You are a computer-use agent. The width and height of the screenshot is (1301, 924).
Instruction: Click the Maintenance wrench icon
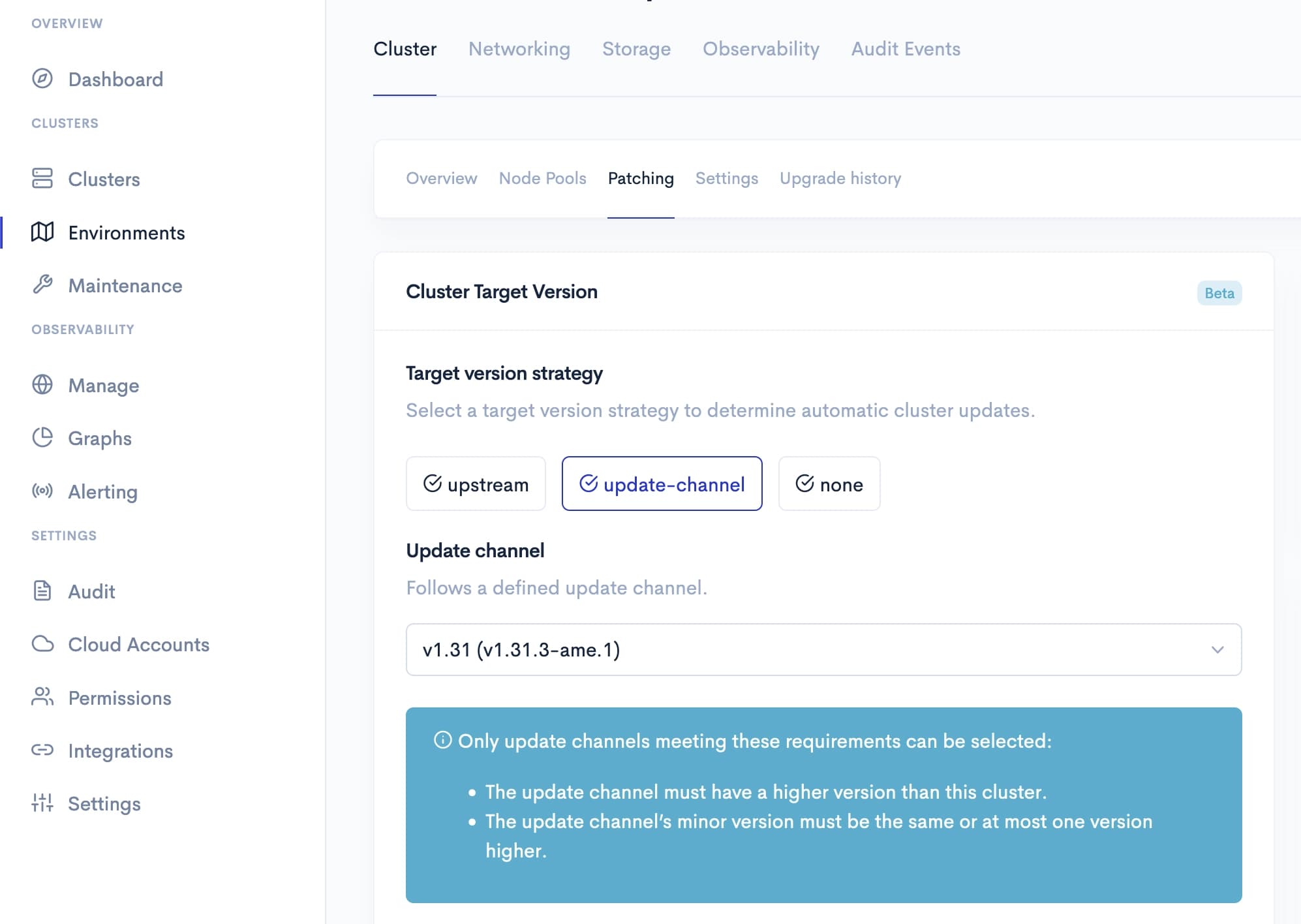point(42,285)
